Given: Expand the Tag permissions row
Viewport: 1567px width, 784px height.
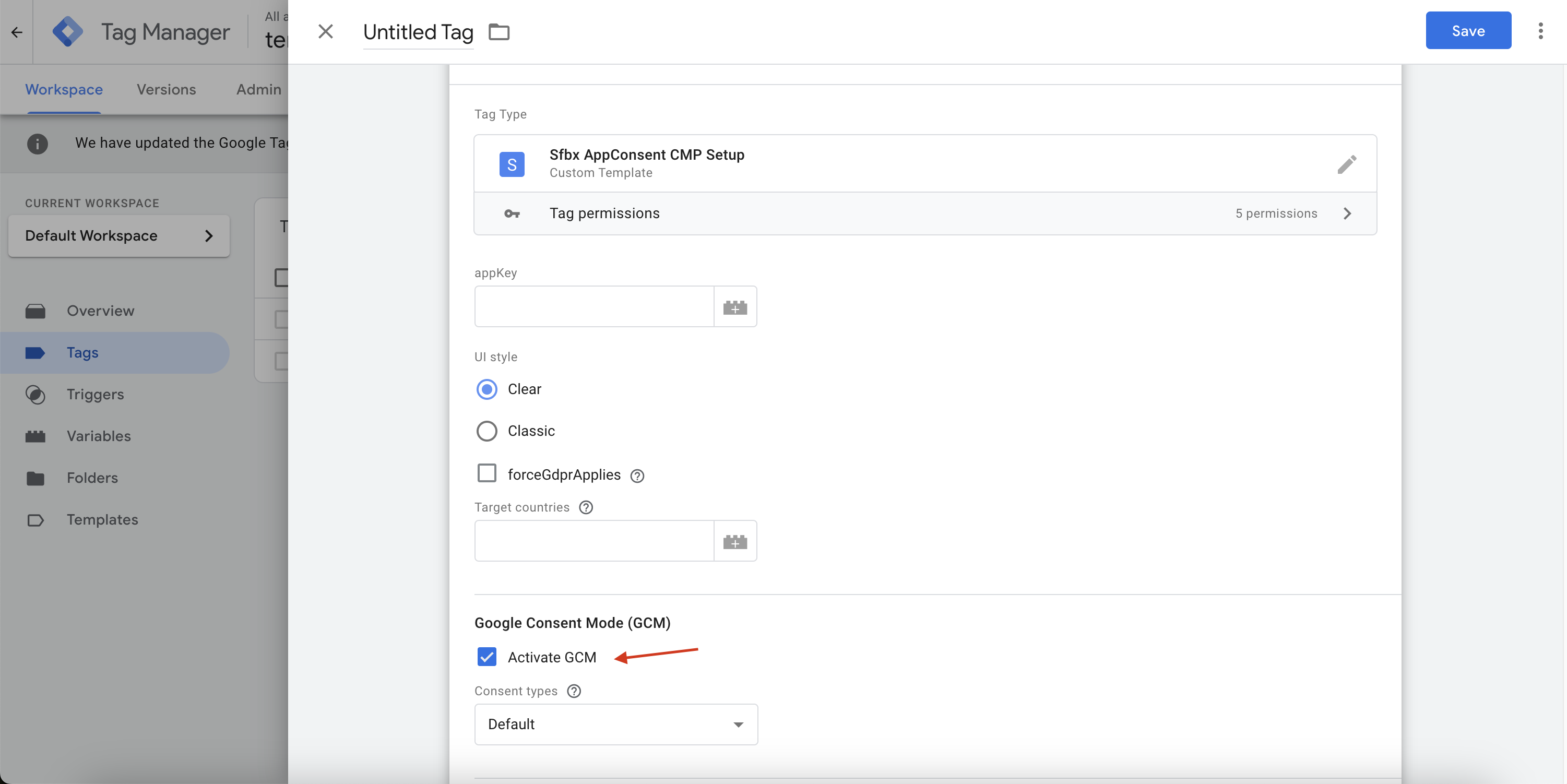Looking at the screenshot, I should (1347, 213).
